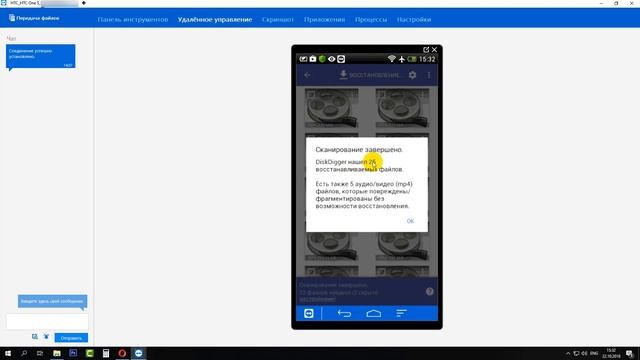Expand hidden system tray icons
The height and width of the screenshot is (360, 640).
pyautogui.click(x=568, y=353)
